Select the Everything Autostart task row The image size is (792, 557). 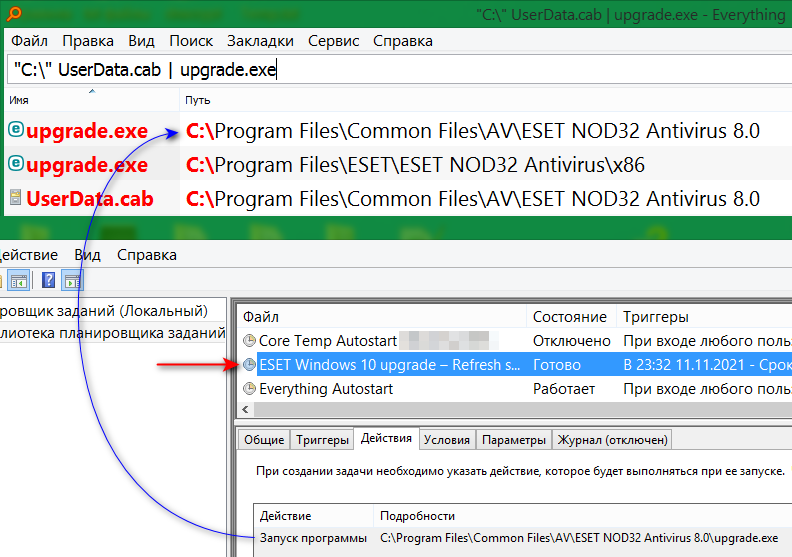515,389
